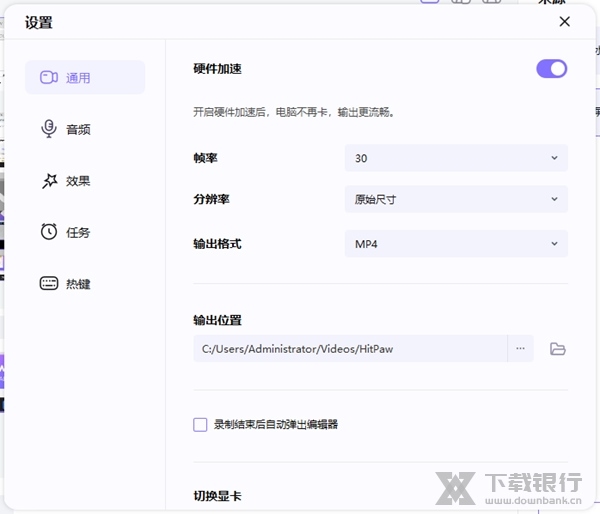Toggle the 硬件加速 hardware acceleration switch
The image size is (600, 514).
(x=551, y=69)
